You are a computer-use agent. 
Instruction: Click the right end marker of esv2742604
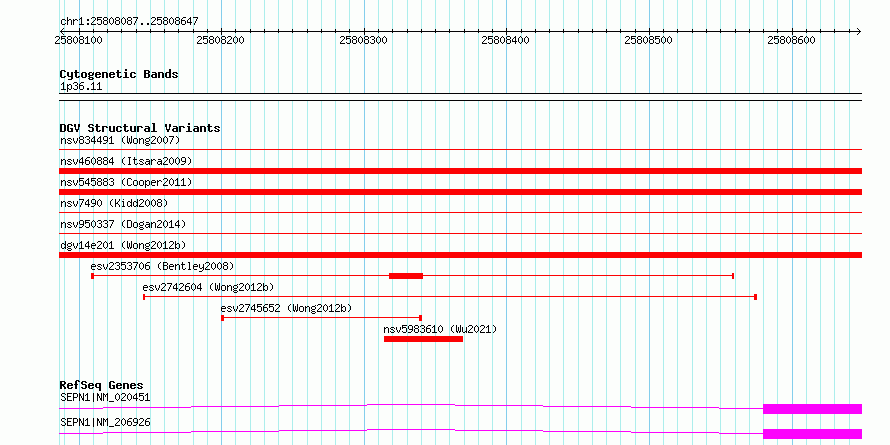coord(755,297)
